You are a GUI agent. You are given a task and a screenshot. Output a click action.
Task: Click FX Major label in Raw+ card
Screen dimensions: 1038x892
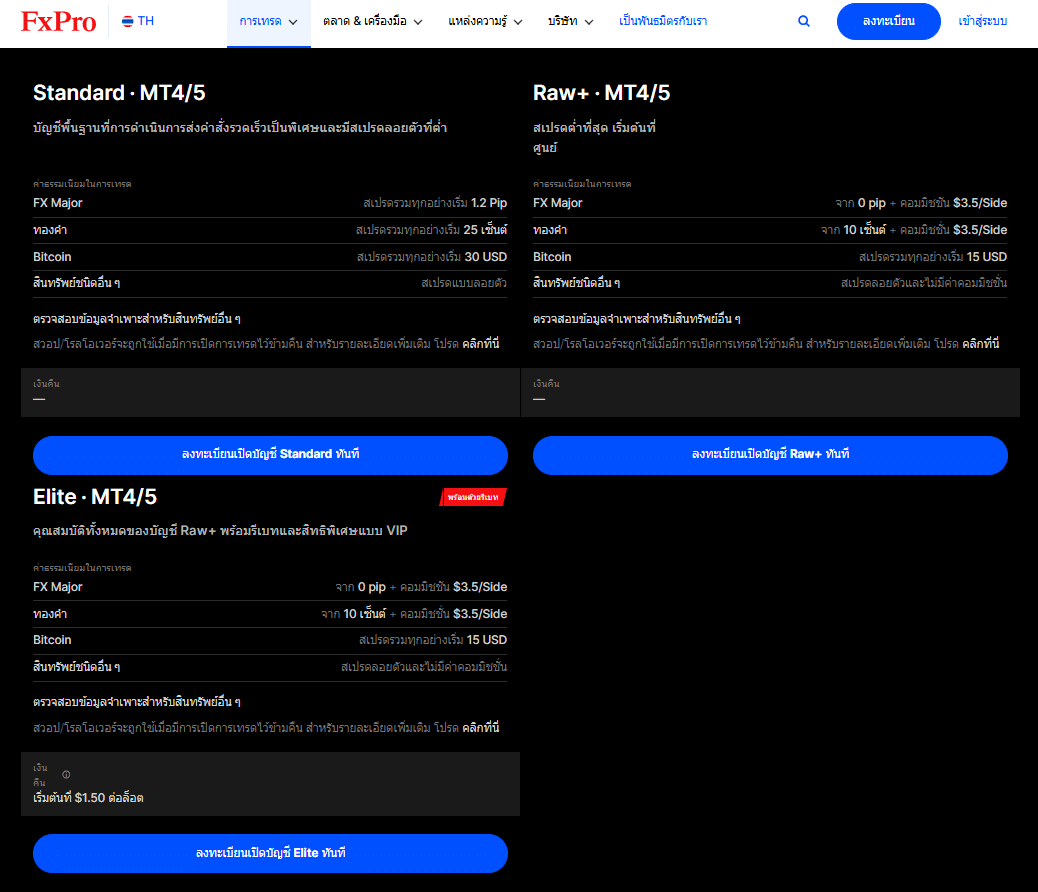pyautogui.click(x=557, y=203)
